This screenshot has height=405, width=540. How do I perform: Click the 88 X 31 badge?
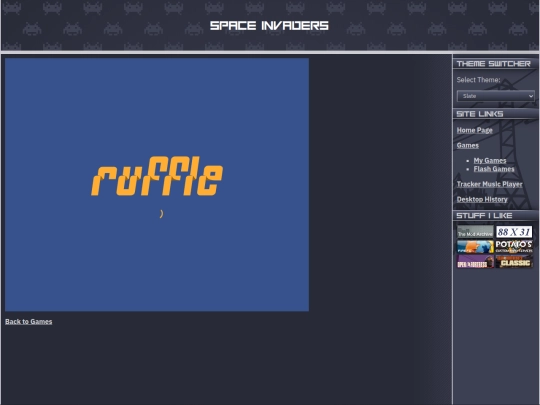pos(514,231)
